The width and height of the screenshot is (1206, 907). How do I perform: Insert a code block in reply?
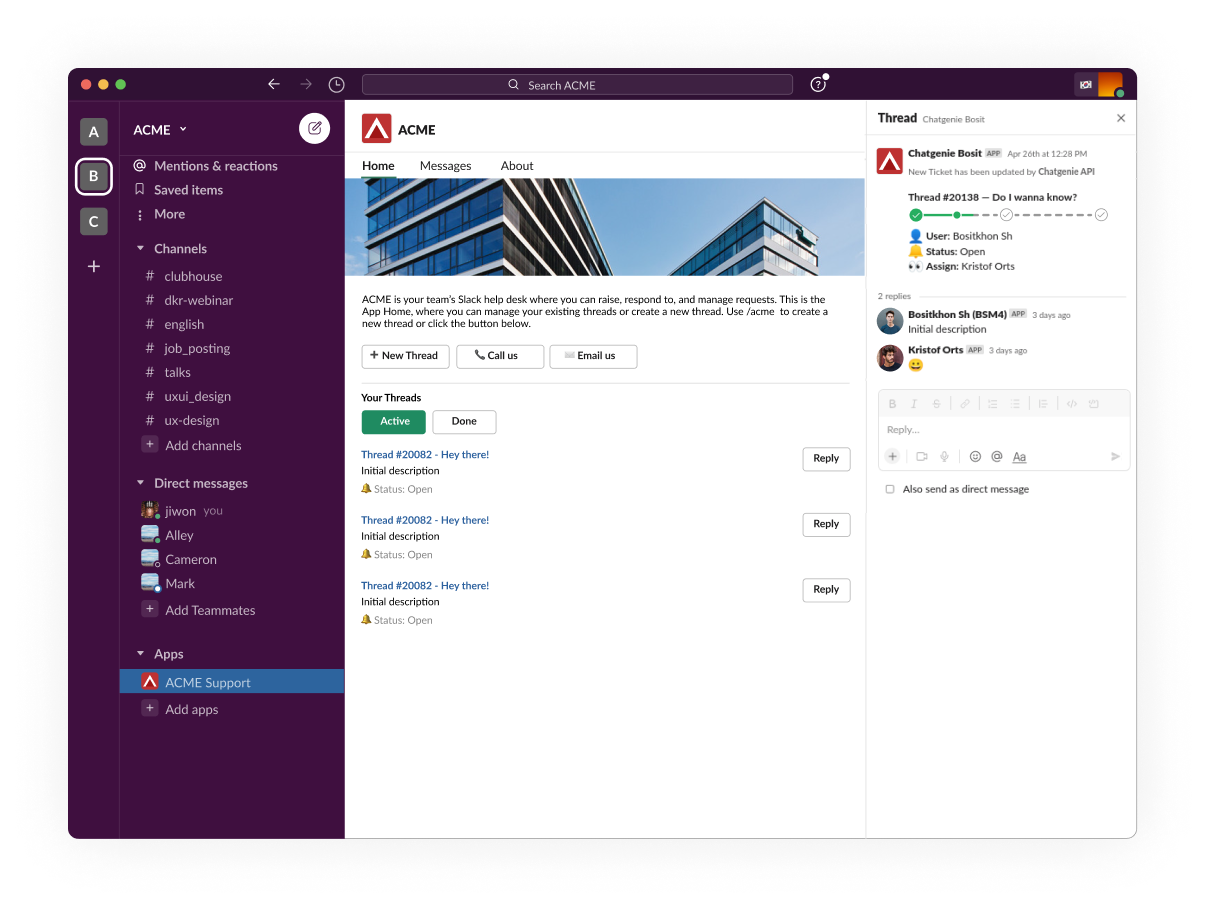coord(1094,404)
